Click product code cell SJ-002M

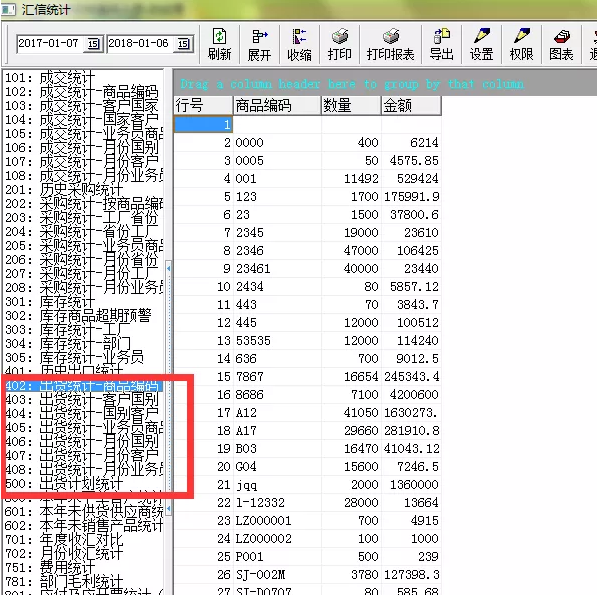tap(277, 574)
